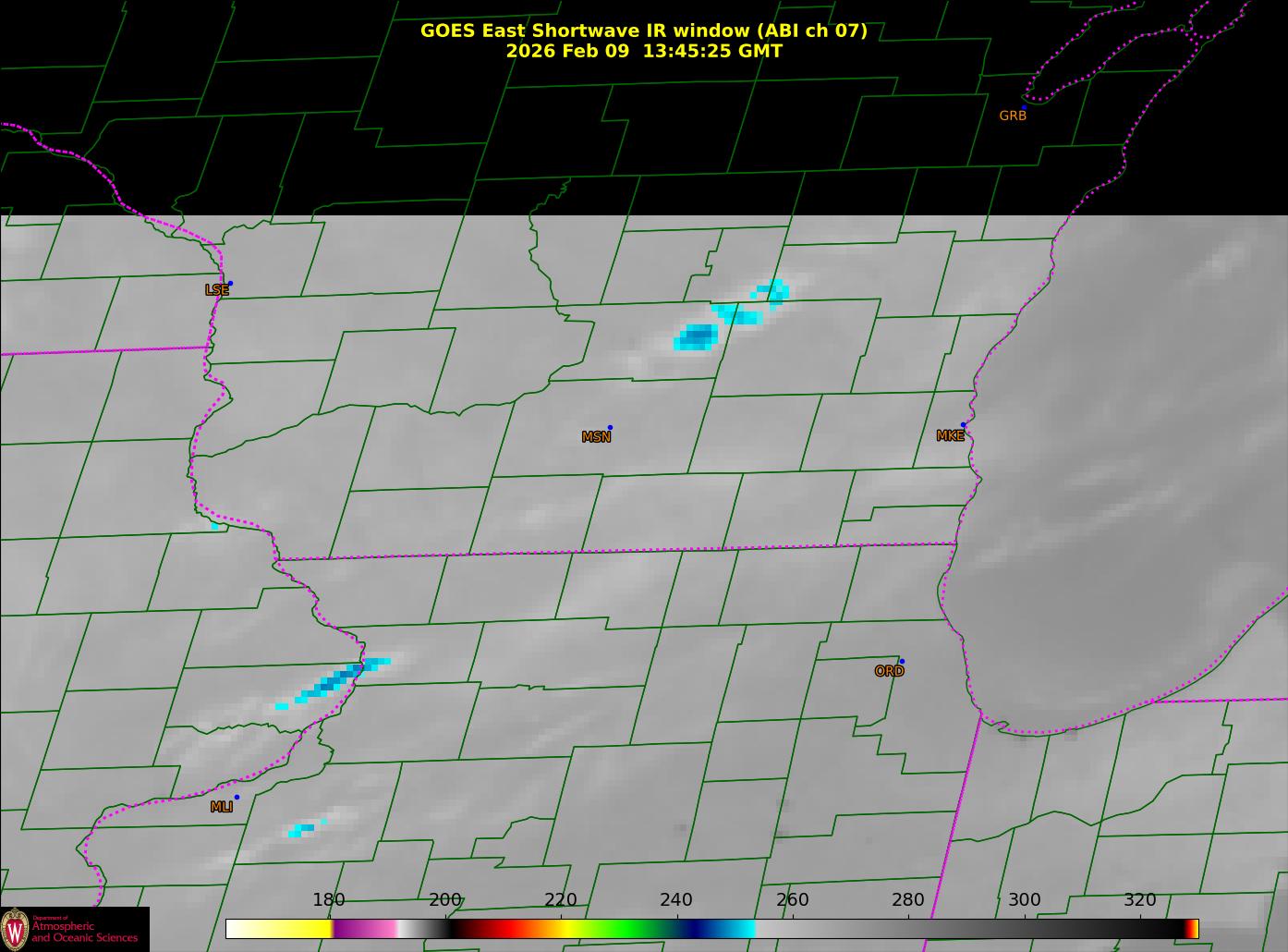The height and width of the screenshot is (952, 1288).
Task: Click the 280 tick label on the scale
Action: point(907,900)
